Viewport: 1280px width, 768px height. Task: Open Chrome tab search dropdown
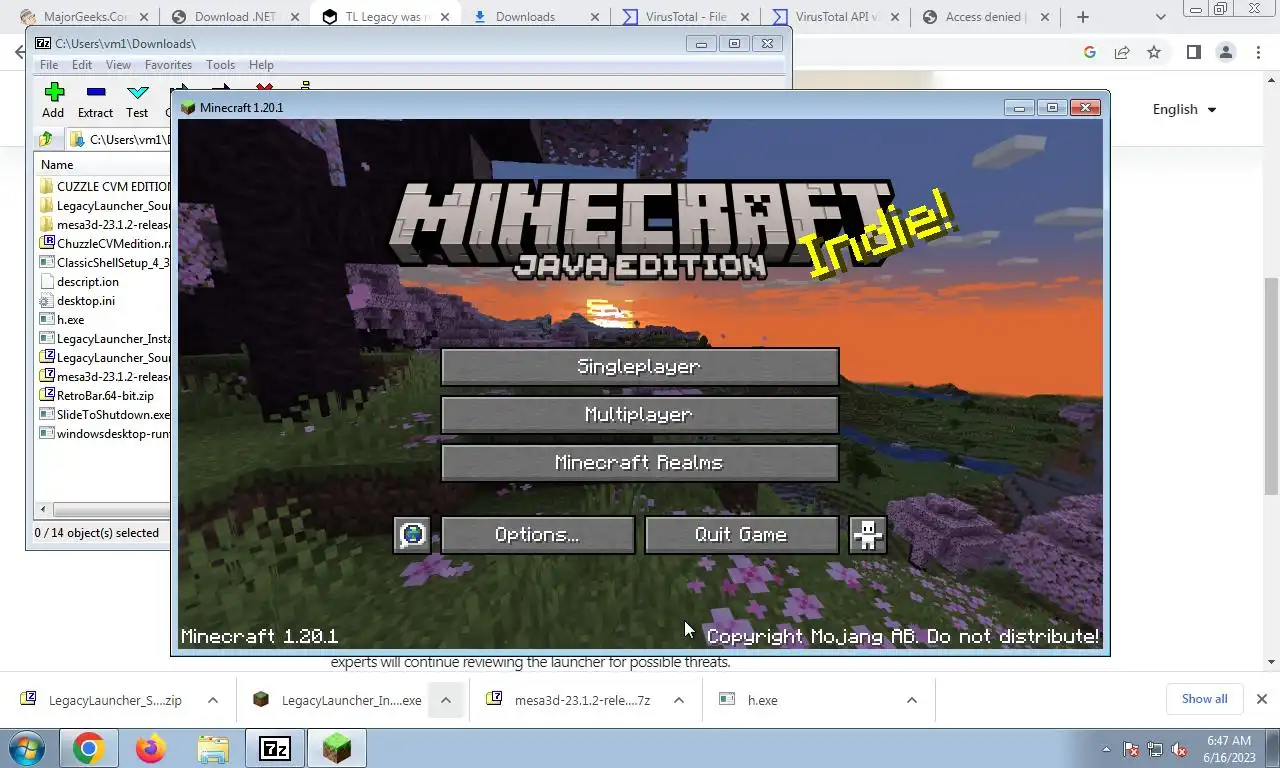[x=1160, y=17]
